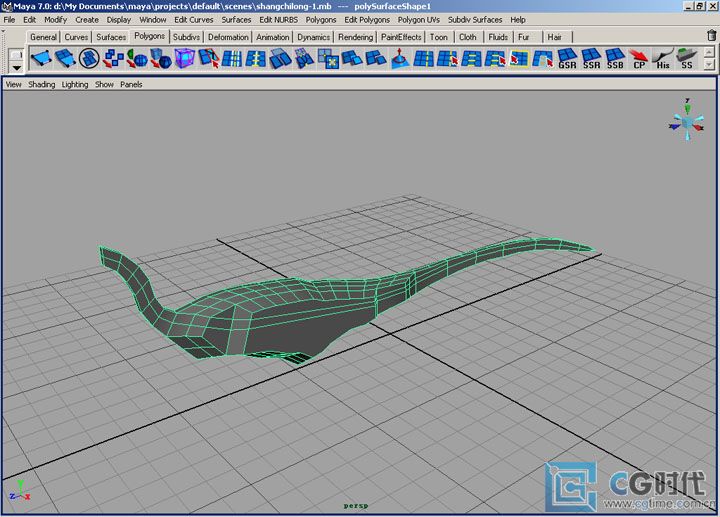Click the two separated quads shelf icon
Image resolution: width=720 pixels, height=517 pixels.
click(280, 59)
